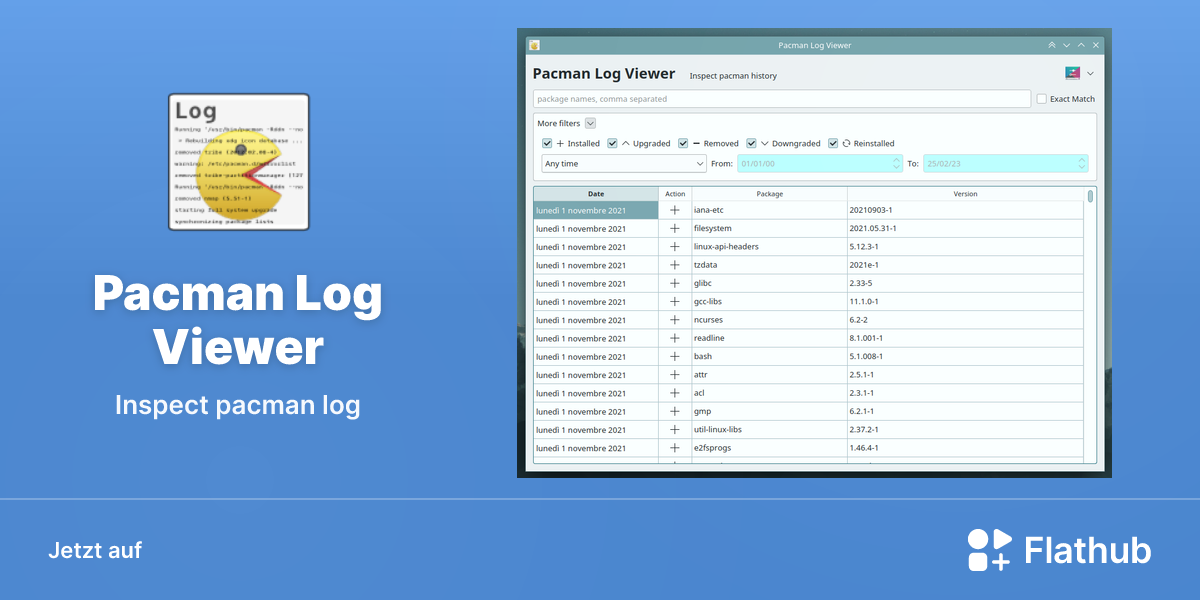This screenshot has height=600, width=1200.
Task: Disable the Downgraded filter checkbox
Action: click(x=751, y=143)
